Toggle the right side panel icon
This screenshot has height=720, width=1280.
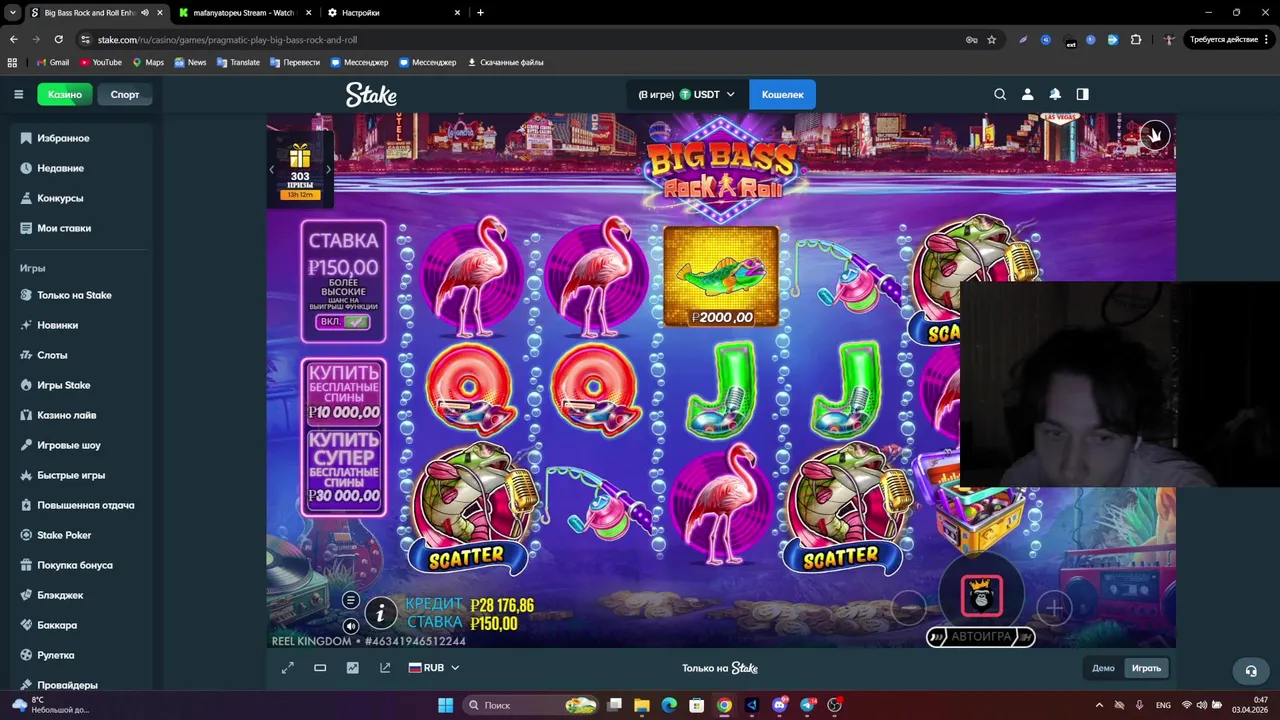pyautogui.click(x=1082, y=94)
